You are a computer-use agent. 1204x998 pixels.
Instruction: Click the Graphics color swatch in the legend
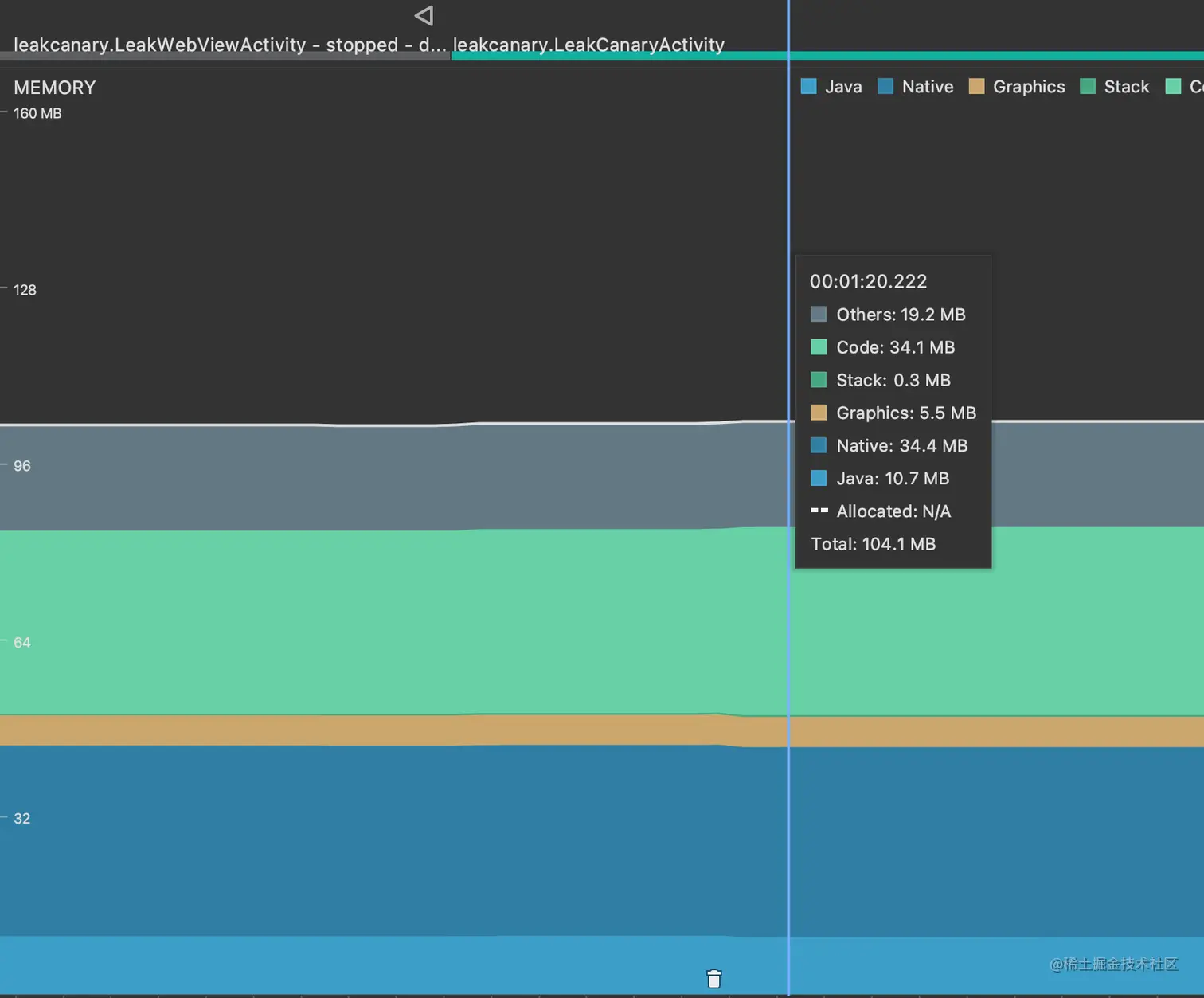coord(976,87)
